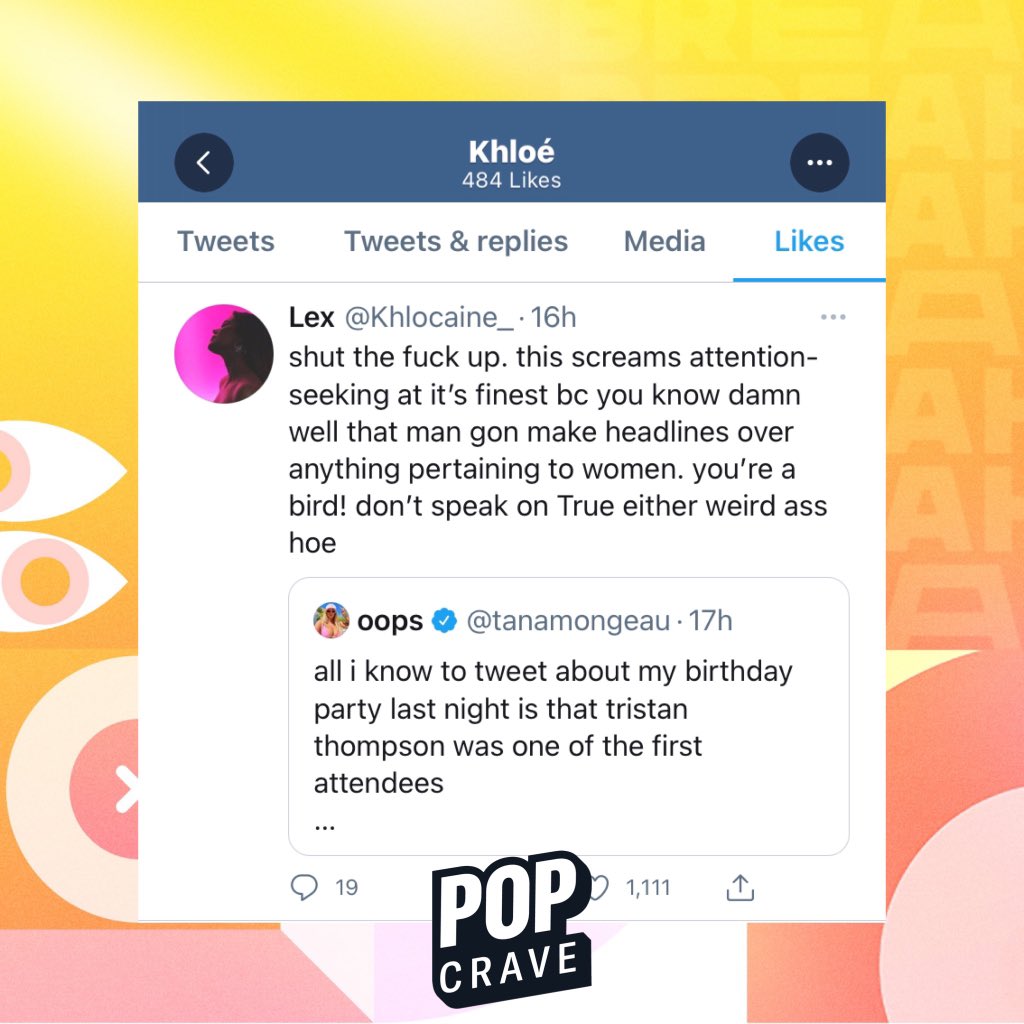Image resolution: width=1024 pixels, height=1024 pixels.
Task: Click the Pop Crave logo
Action: coord(511,928)
